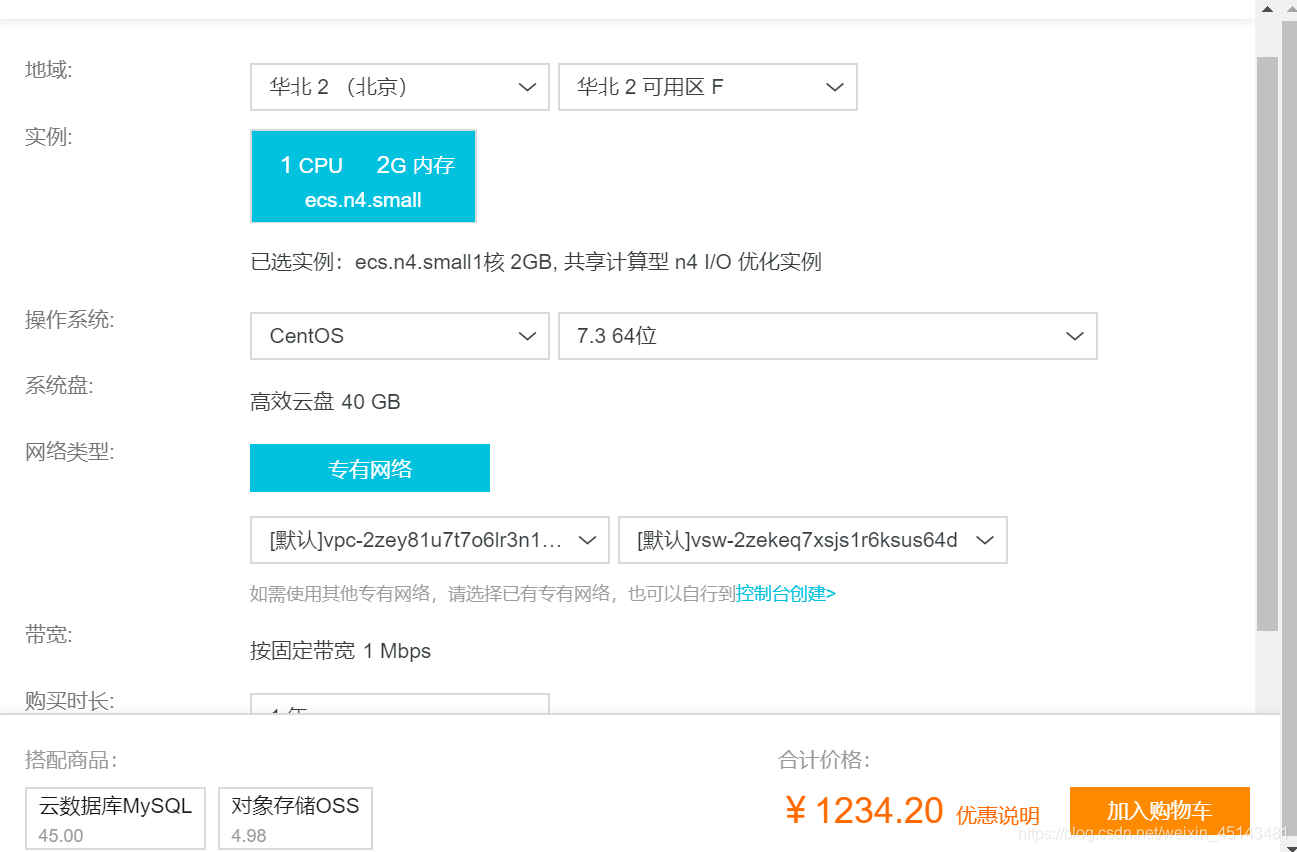The image size is (1297, 852).
Task: Choose the 云数据库MySQL add-on product
Action: coord(115,818)
